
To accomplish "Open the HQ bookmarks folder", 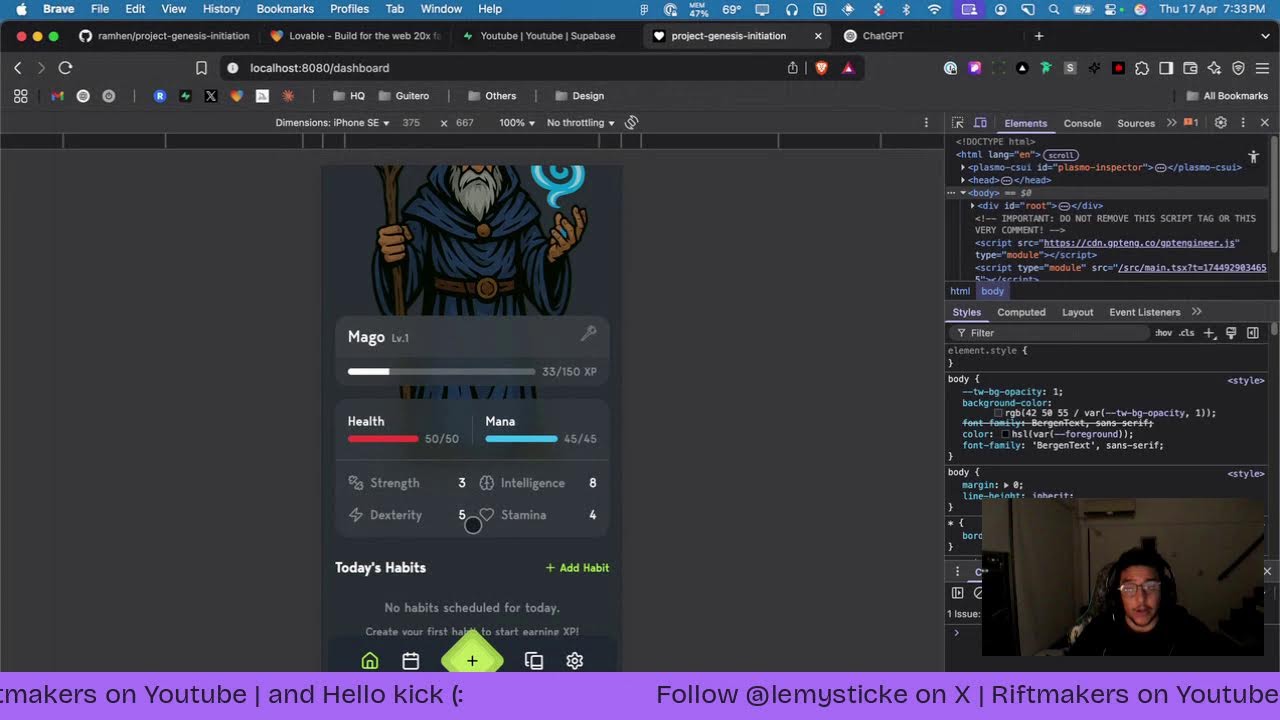I will click(x=349, y=96).
